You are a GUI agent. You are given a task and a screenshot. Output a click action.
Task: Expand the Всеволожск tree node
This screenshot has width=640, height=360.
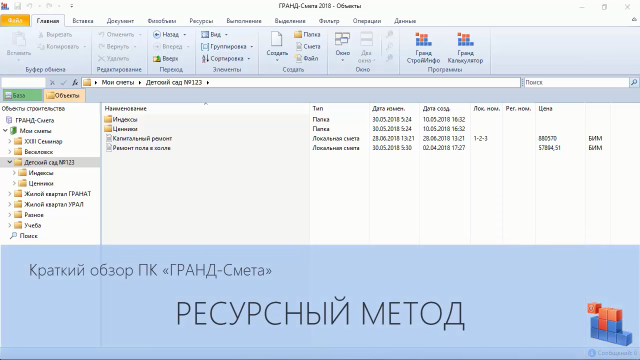(10, 152)
